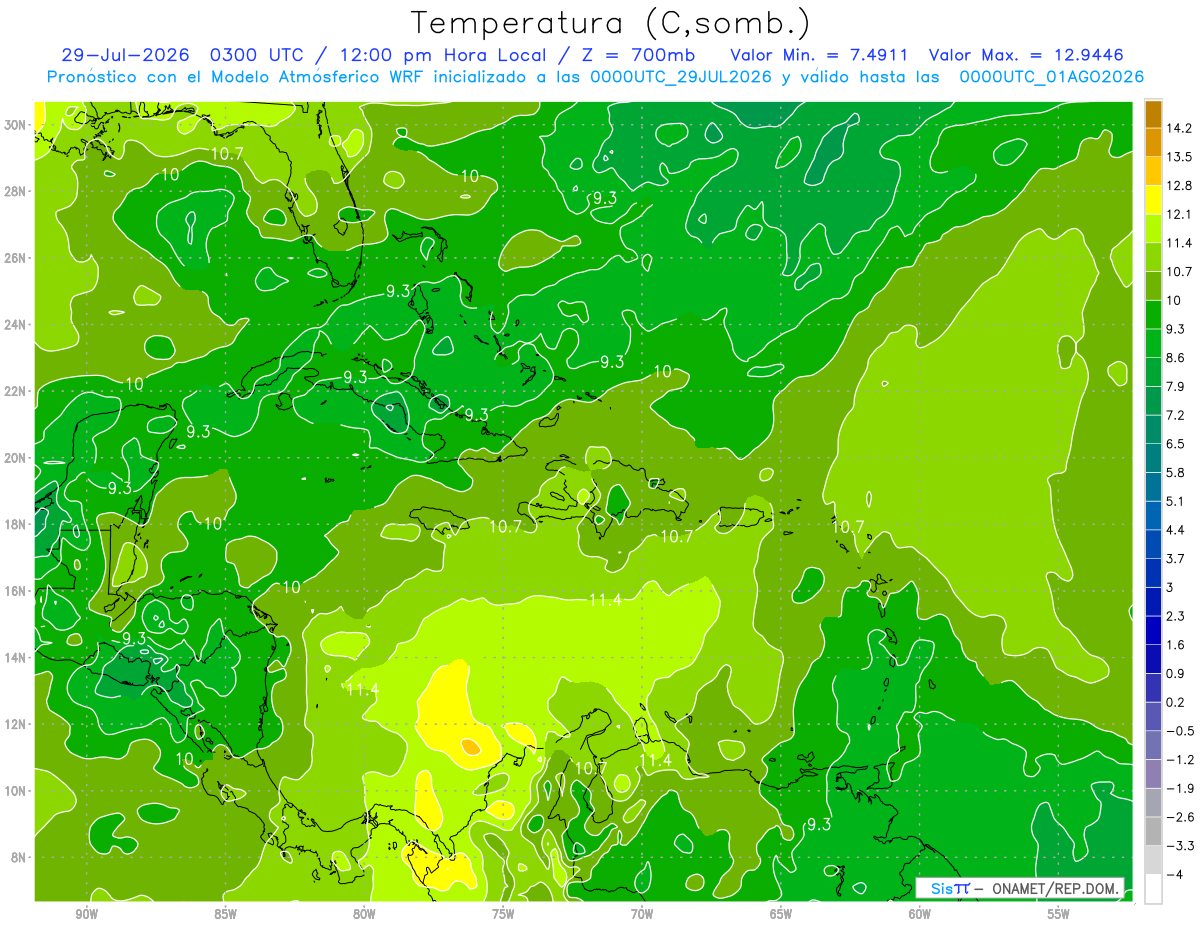The width and height of the screenshot is (1200, 927).
Task: Click the 0.9 color scale label
Action: point(1177,673)
